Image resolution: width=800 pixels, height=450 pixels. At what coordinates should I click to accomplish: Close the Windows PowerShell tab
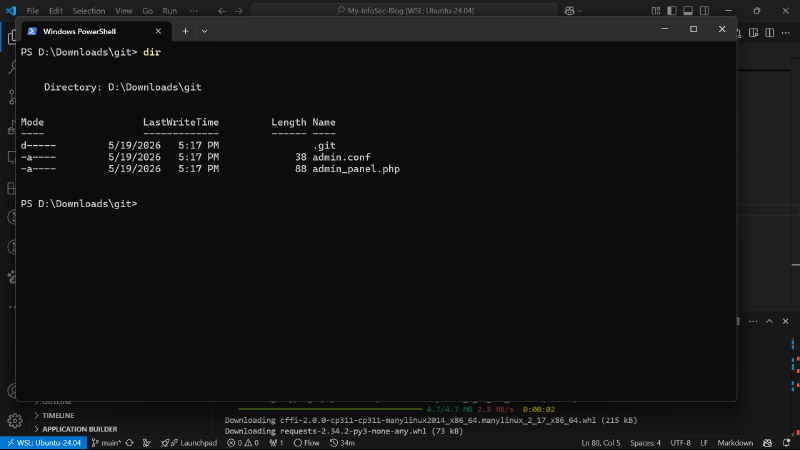tap(158, 31)
